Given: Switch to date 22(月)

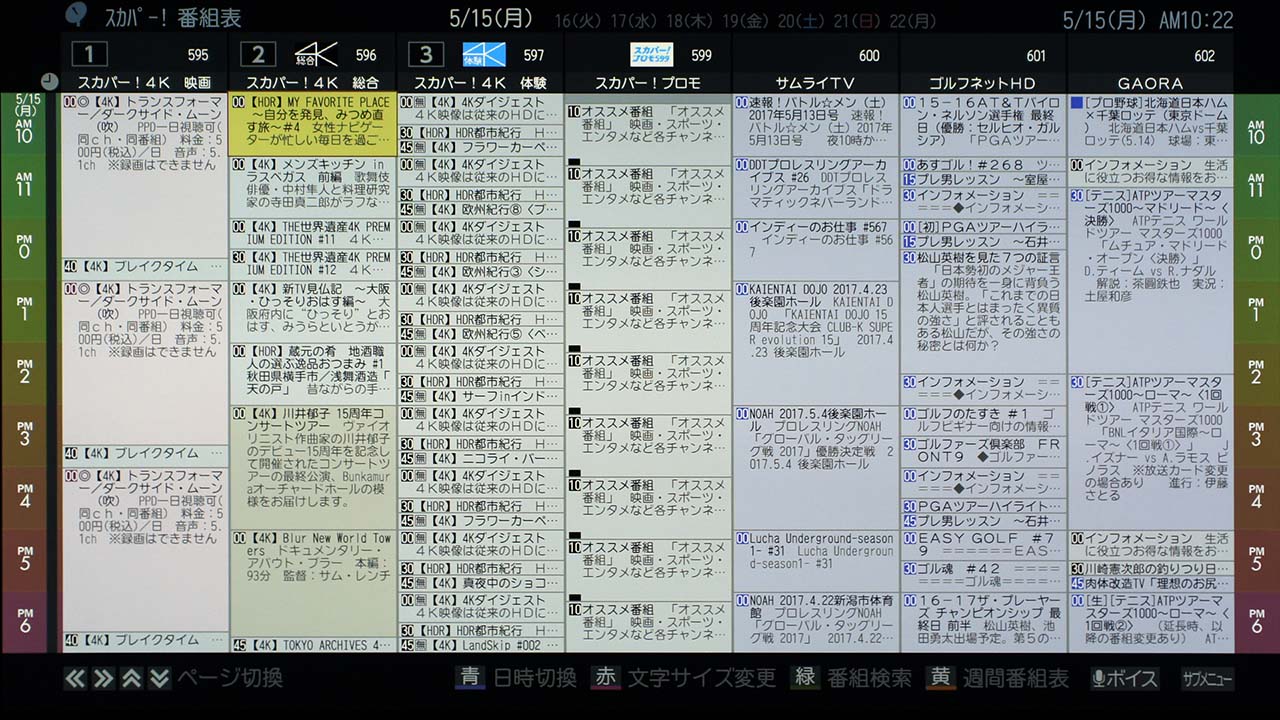Looking at the screenshot, I should 913,20.
